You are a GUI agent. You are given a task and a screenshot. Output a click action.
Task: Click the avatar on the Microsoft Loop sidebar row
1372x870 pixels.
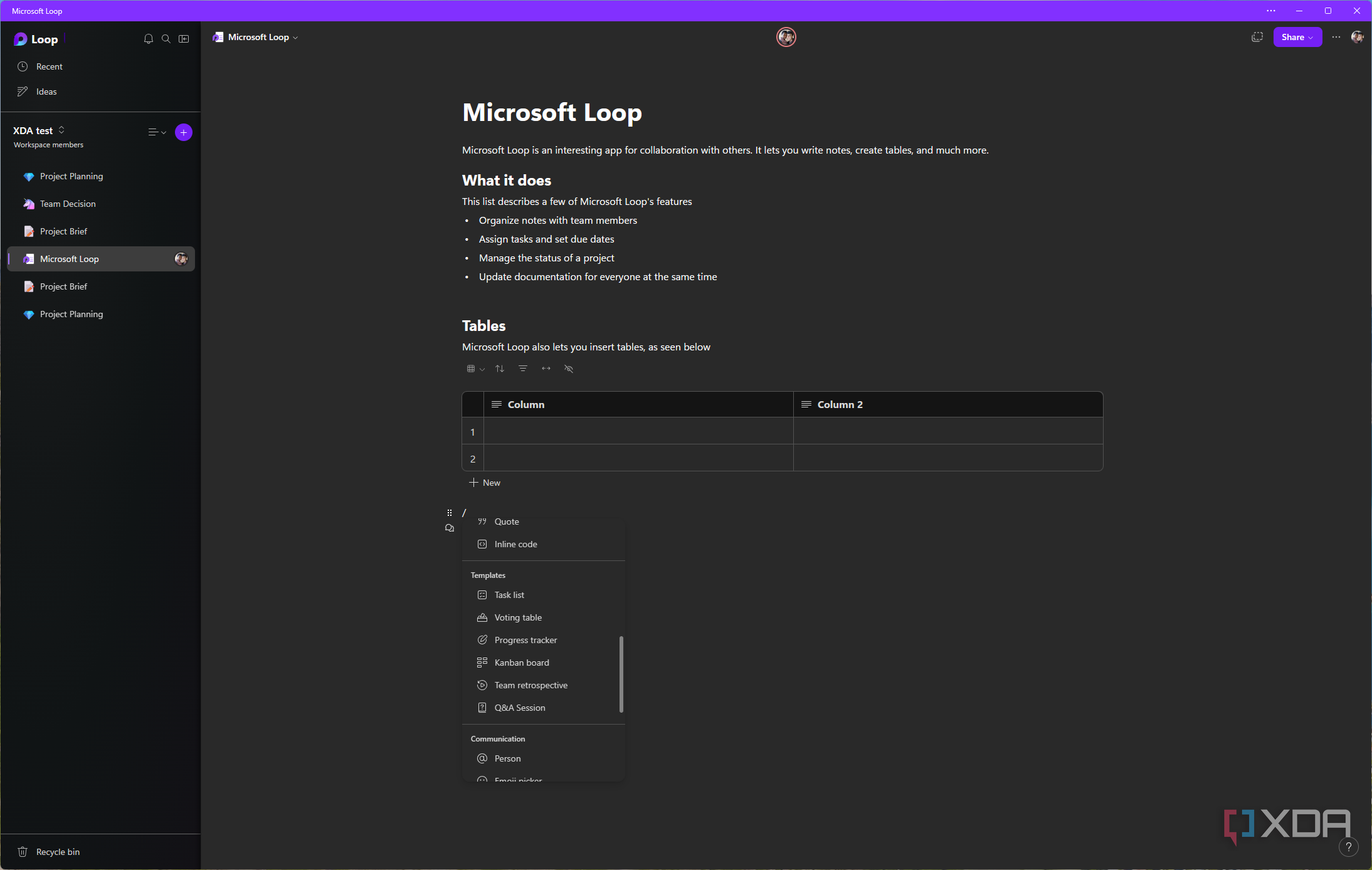pyautogui.click(x=181, y=259)
